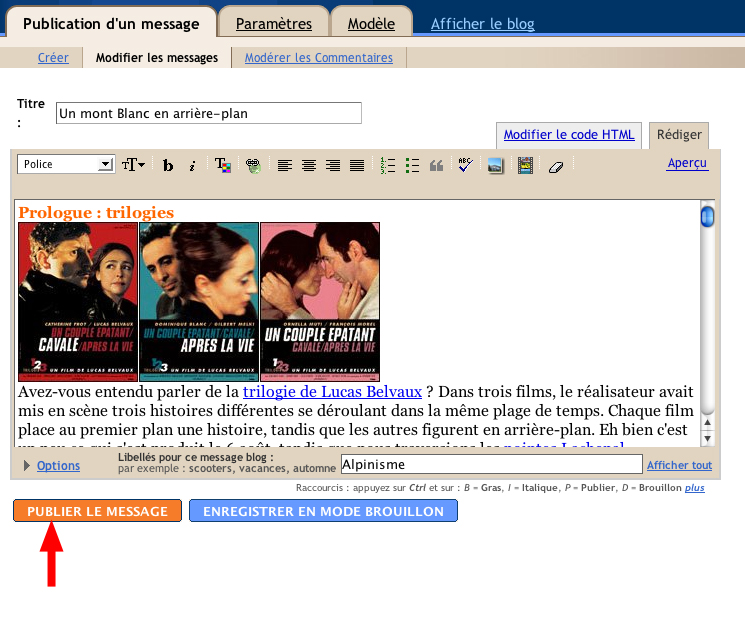Follow the trilogie de Lucas Belvaux link

coord(332,392)
